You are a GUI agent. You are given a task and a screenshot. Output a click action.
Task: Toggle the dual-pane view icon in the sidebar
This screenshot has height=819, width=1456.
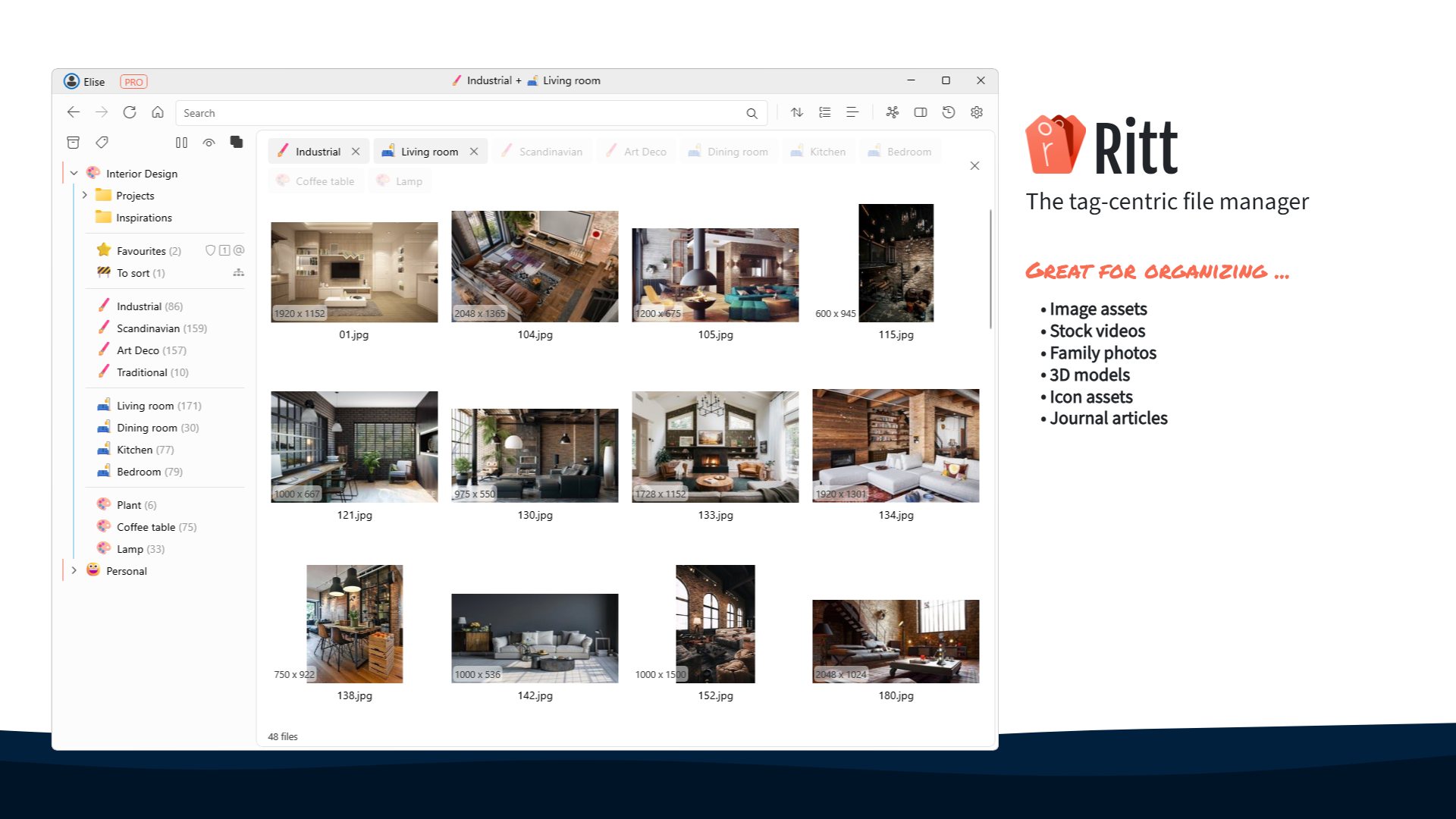(x=181, y=143)
